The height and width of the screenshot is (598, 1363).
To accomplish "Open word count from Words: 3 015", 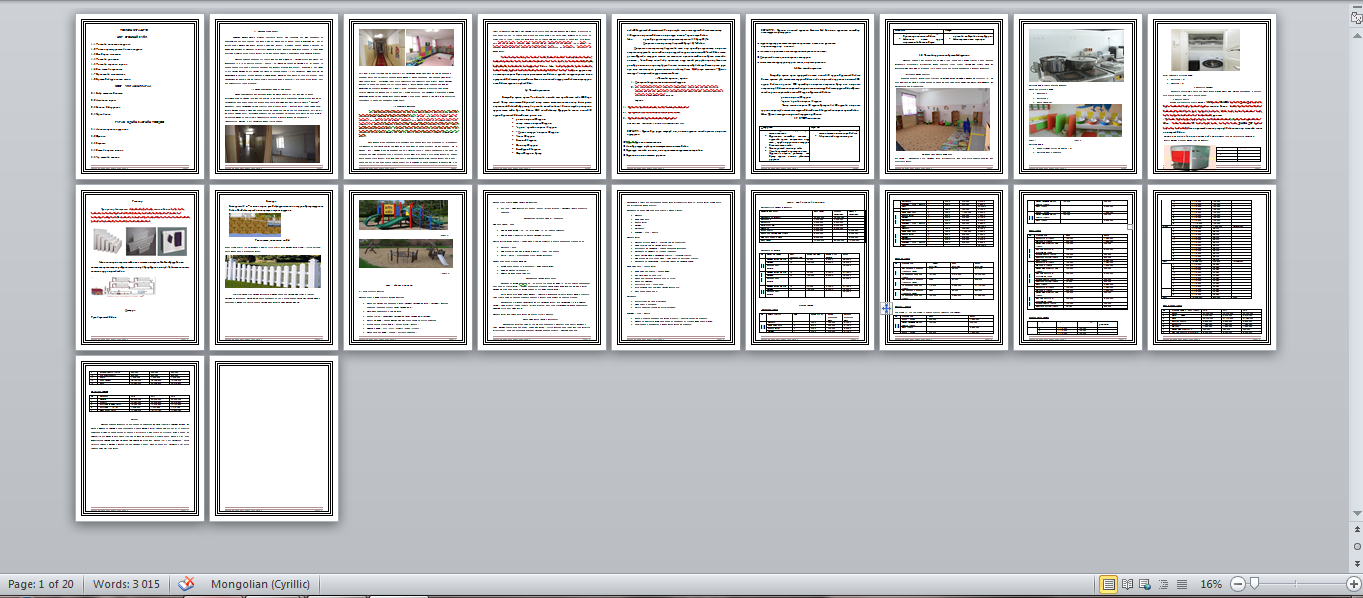I will pyautogui.click(x=125, y=584).
